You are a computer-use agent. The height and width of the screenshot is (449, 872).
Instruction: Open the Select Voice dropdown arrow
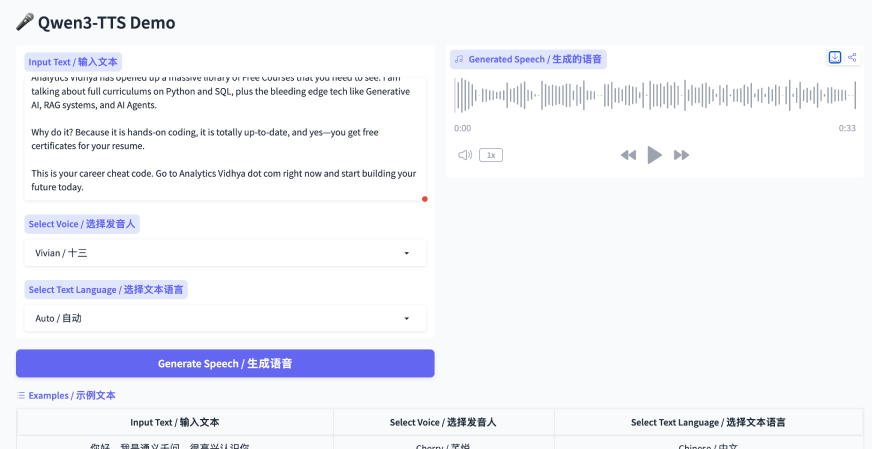[407, 253]
